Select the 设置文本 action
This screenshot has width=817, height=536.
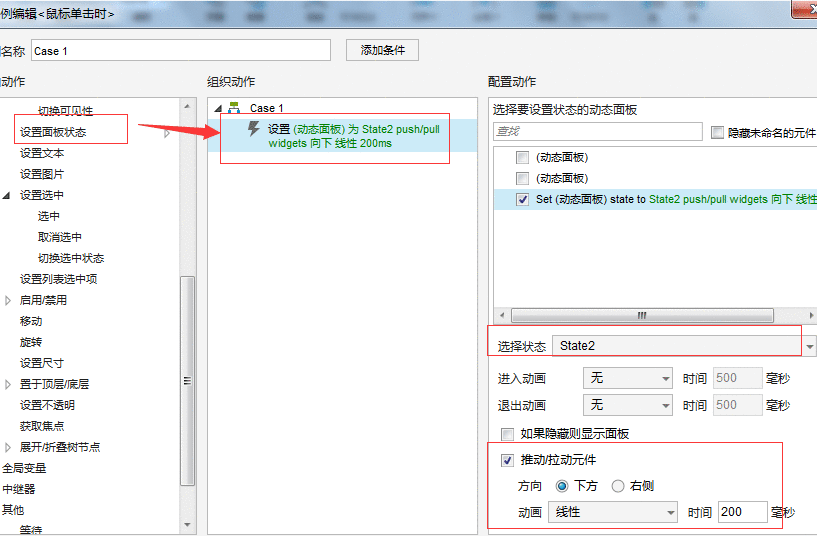[x=42, y=153]
